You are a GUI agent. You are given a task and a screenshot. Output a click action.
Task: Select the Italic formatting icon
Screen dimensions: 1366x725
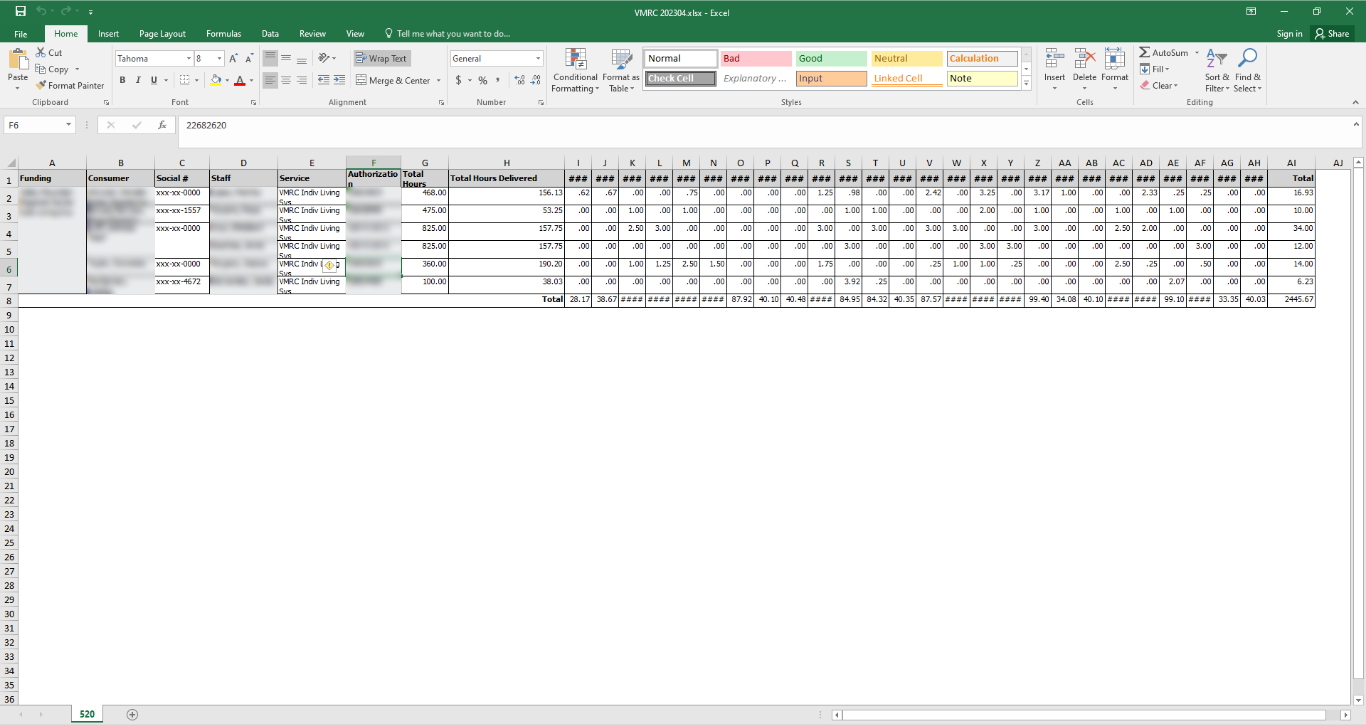137,79
